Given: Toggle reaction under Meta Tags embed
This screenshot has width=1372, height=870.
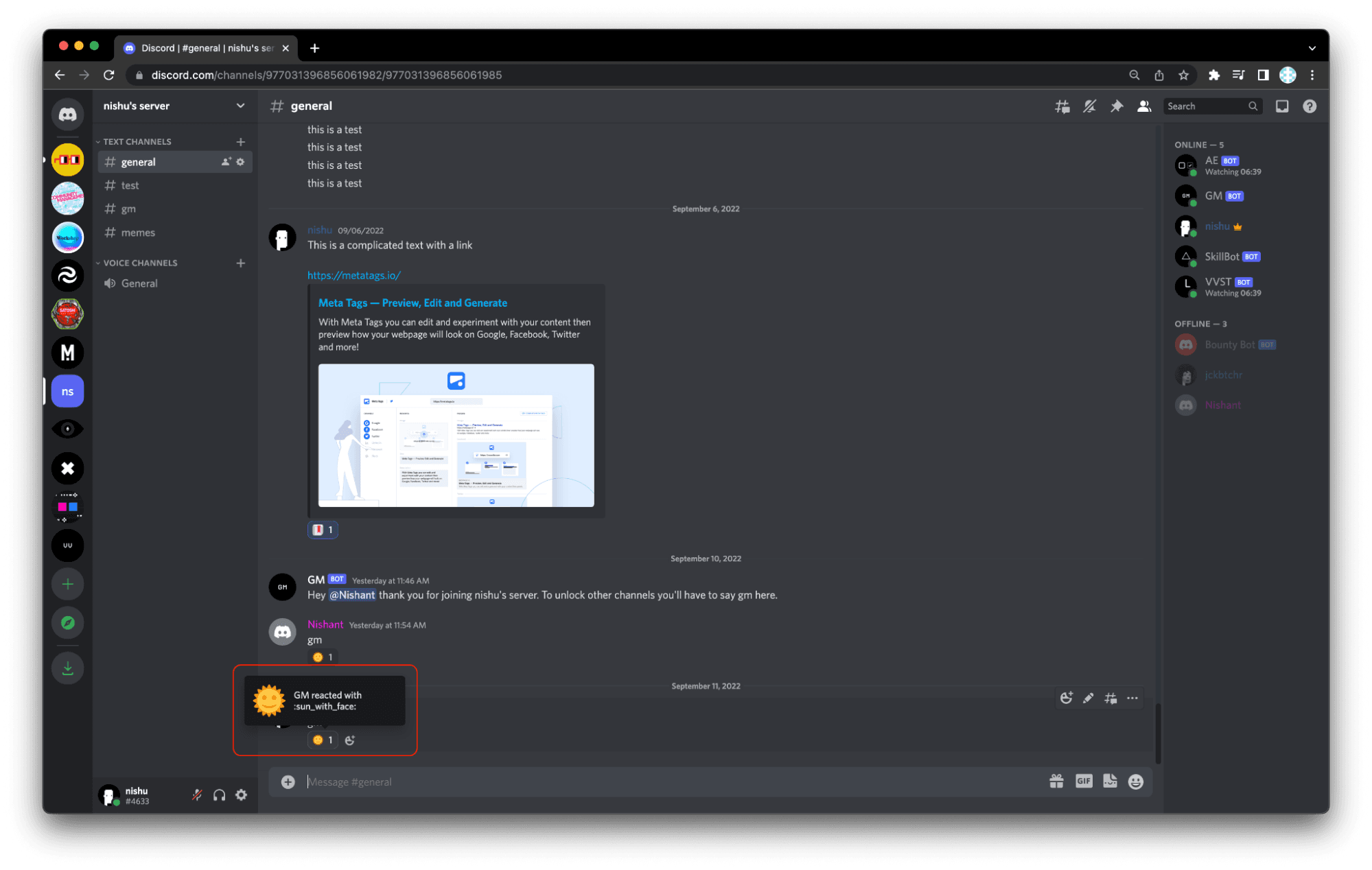Looking at the screenshot, I should (x=323, y=530).
